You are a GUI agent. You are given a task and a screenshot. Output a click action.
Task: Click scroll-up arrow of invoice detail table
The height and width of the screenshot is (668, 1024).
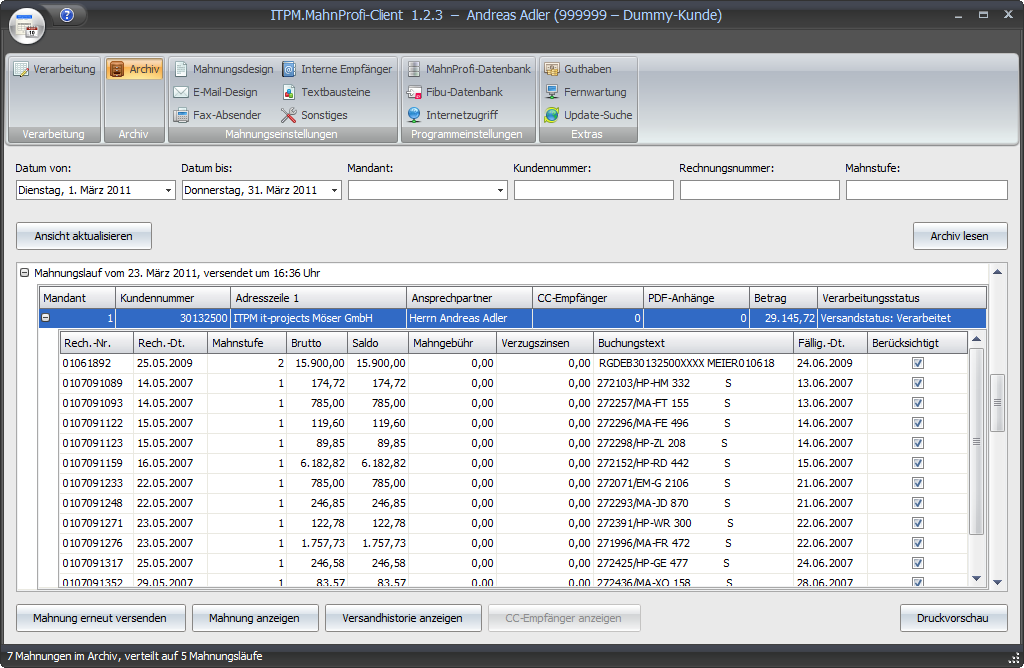[x=976, y=338]
